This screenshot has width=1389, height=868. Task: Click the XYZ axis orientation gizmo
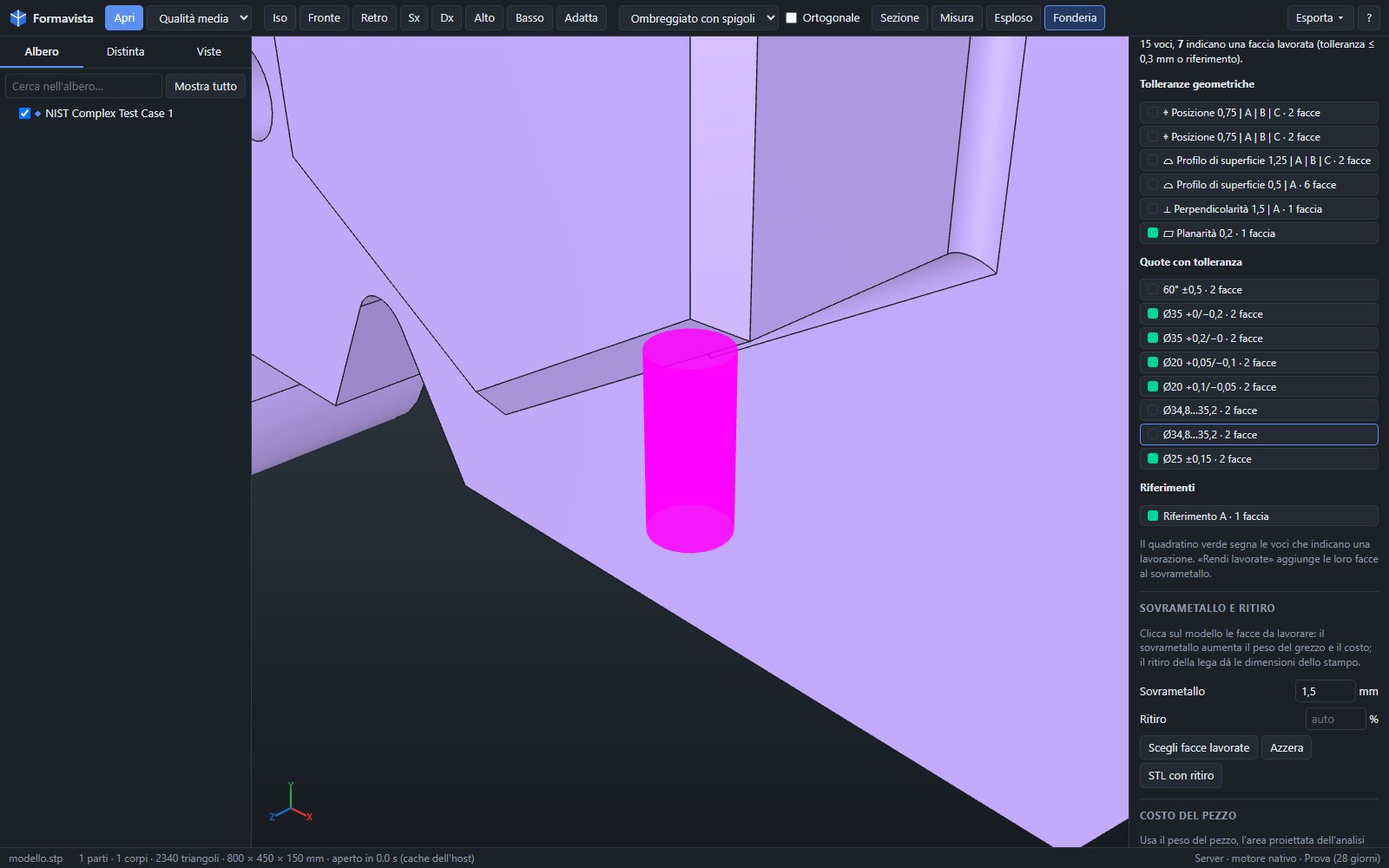click(x=290, y=803)
